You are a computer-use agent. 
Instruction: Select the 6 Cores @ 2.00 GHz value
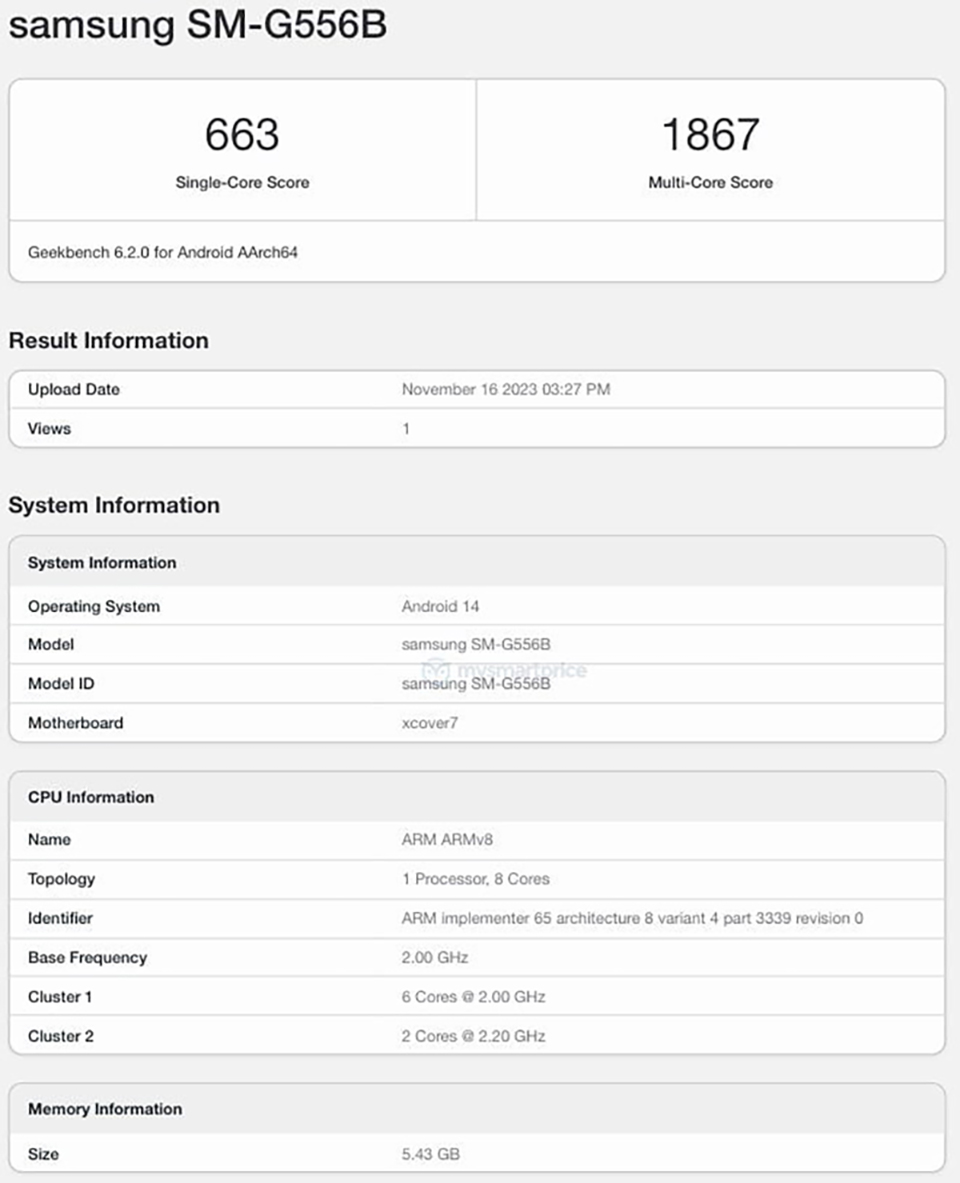473,997
